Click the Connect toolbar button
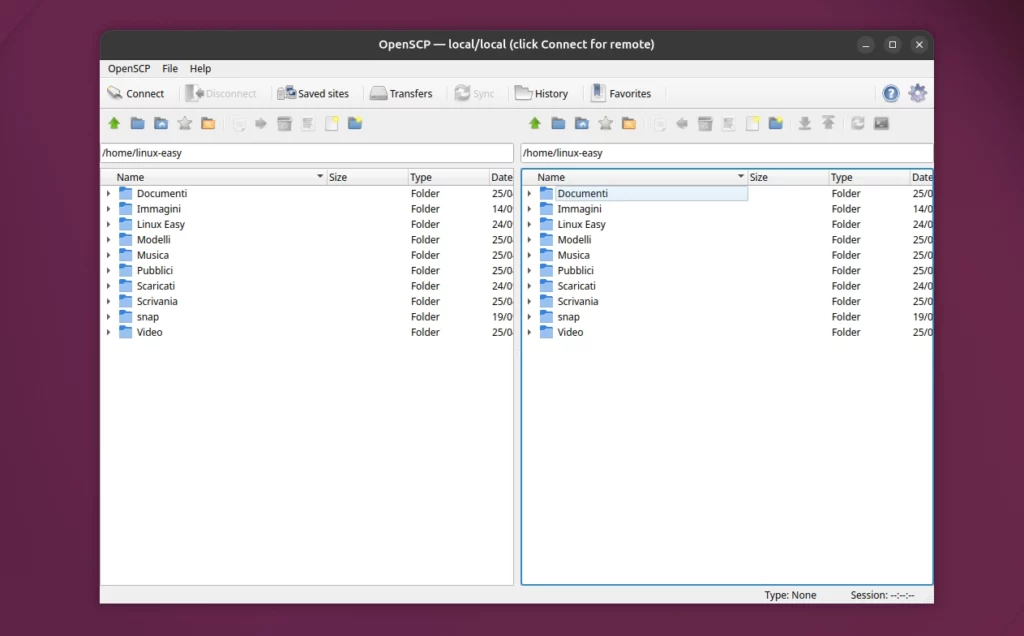1024x636 pixels. point(136,93)
